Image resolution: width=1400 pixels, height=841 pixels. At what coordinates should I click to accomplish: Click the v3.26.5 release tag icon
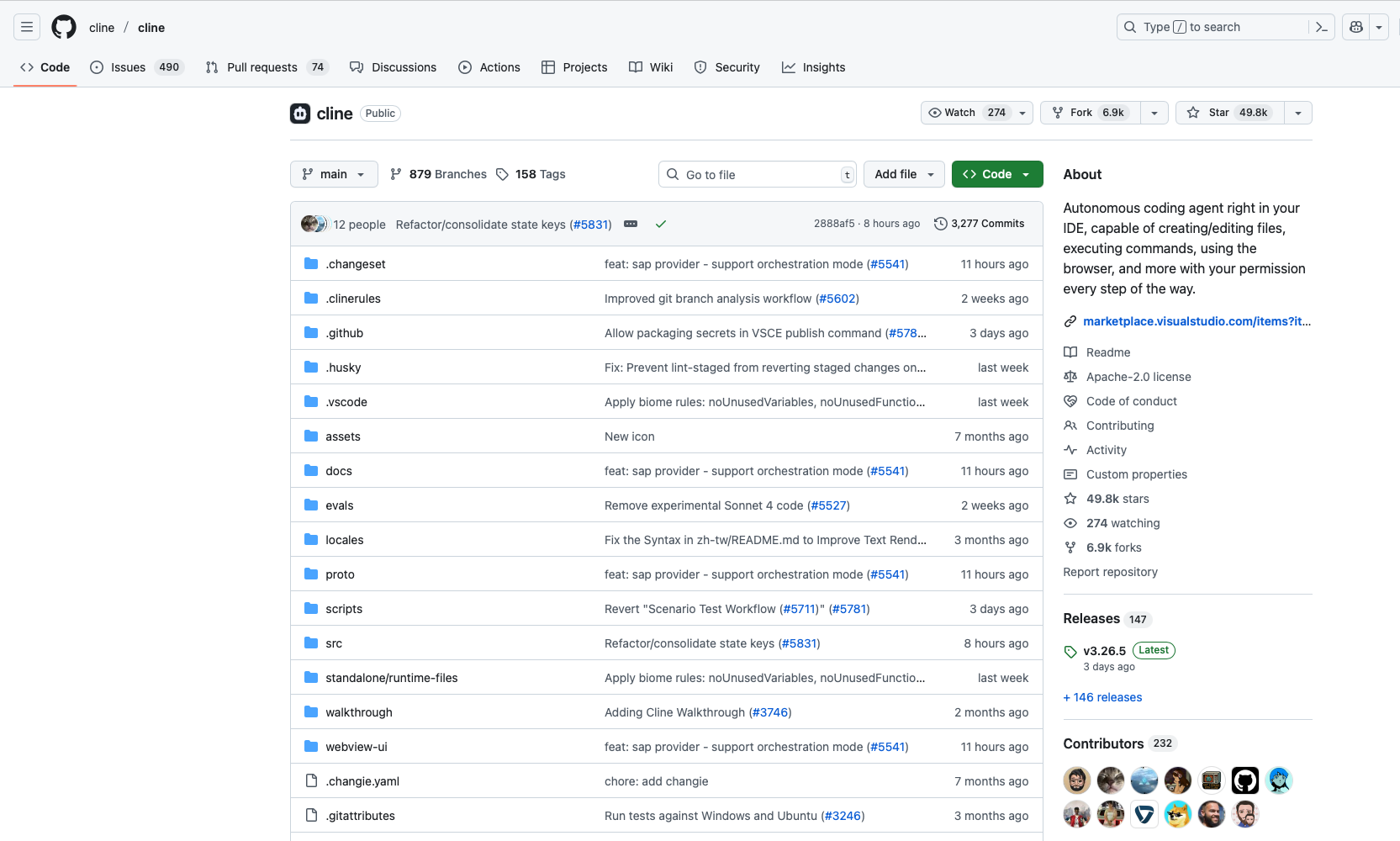point(1070,652)
